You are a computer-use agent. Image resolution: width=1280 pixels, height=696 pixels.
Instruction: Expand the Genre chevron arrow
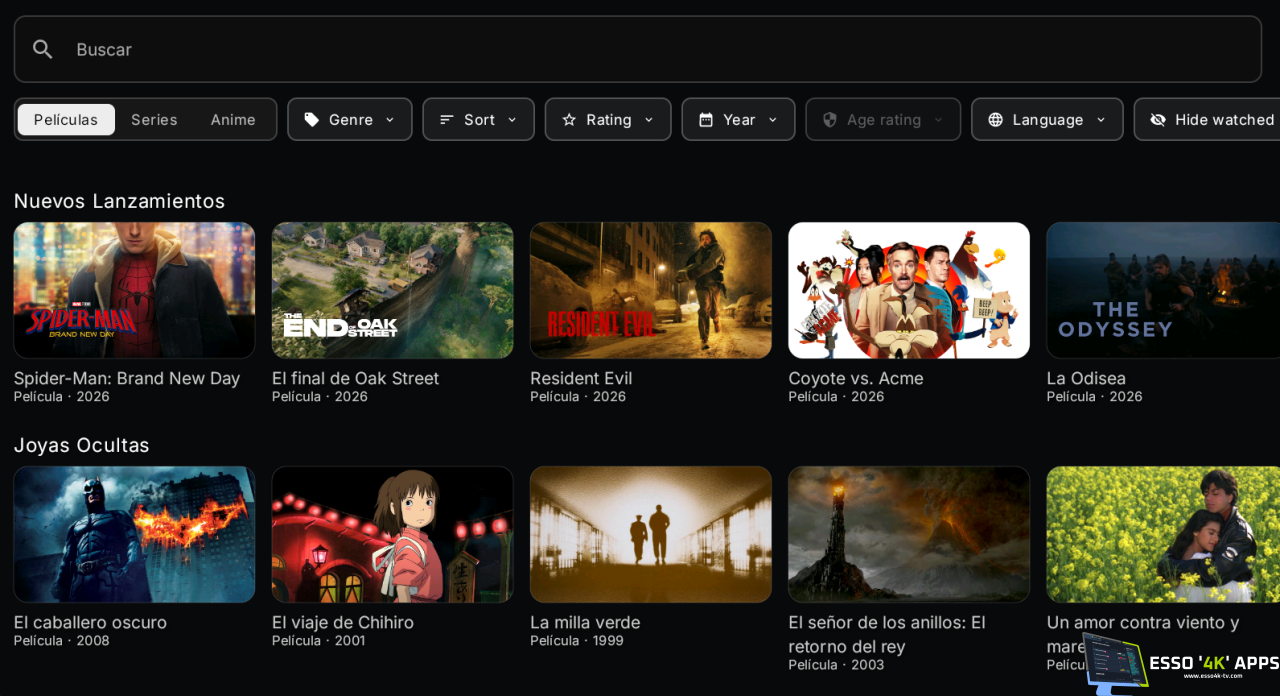(390, 120)
